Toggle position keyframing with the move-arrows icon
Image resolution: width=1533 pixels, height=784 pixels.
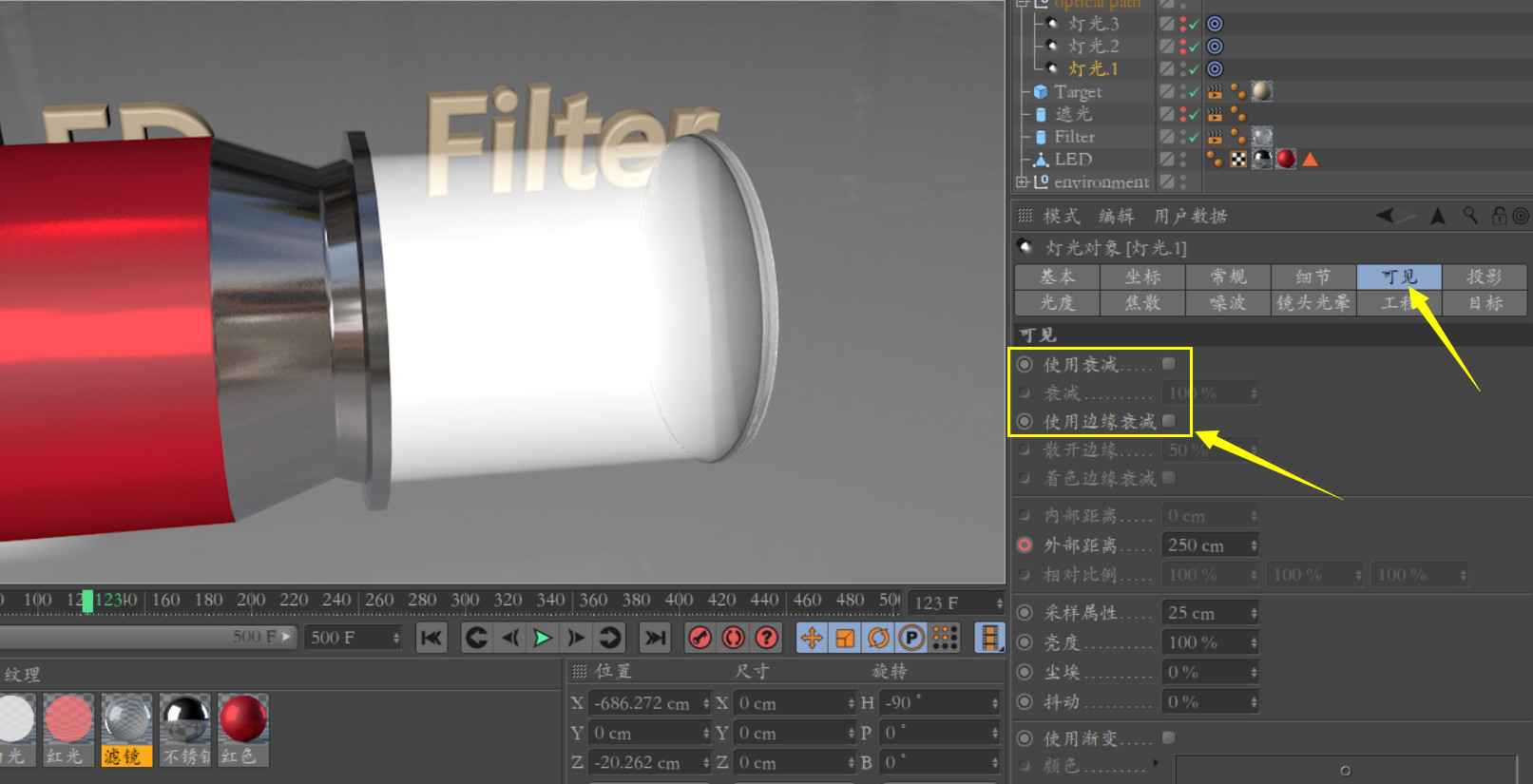pos(812,638)
